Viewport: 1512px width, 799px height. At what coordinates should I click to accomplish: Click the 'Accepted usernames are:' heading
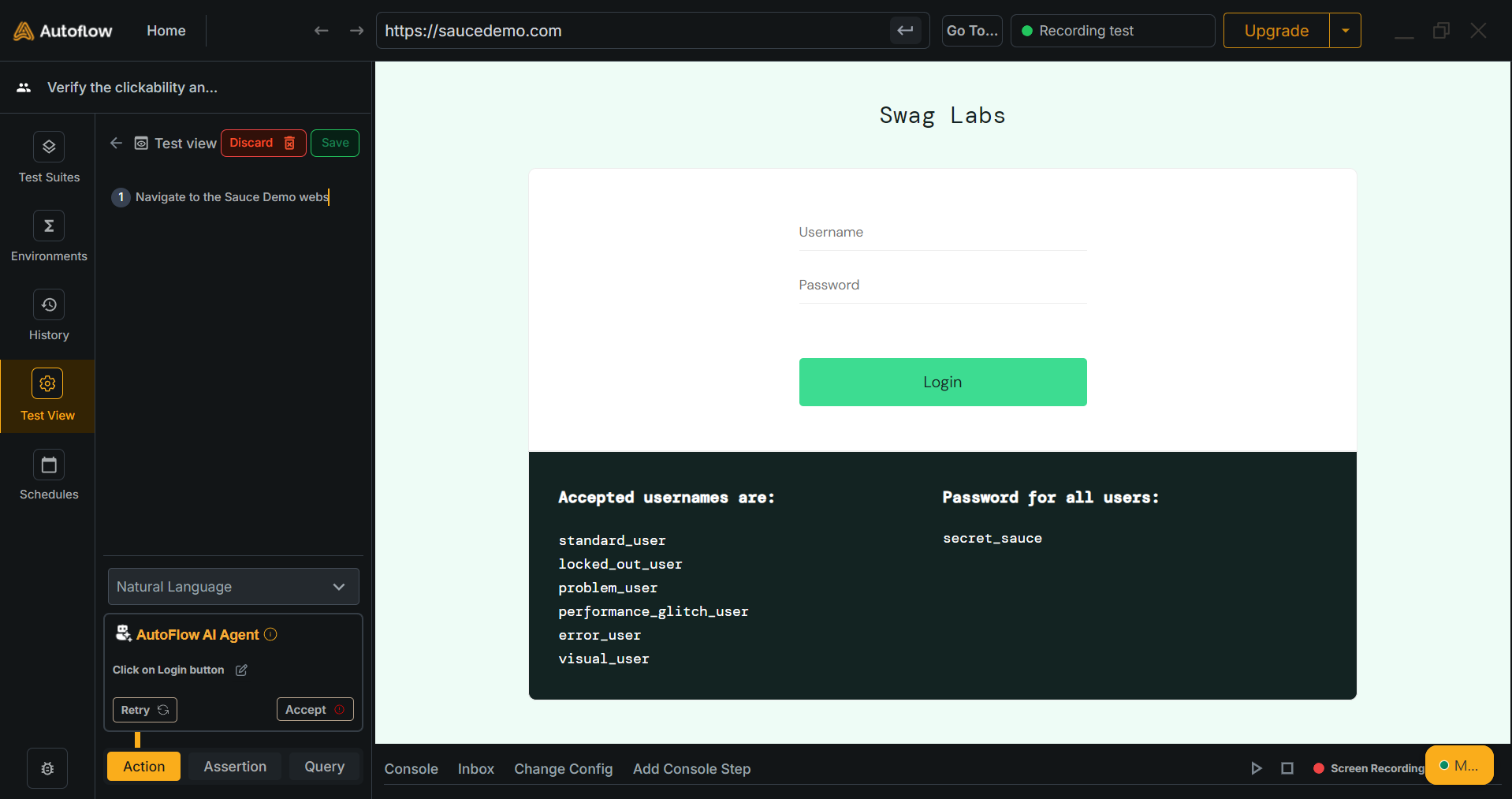pyautogui.click(x=667, y=498)
